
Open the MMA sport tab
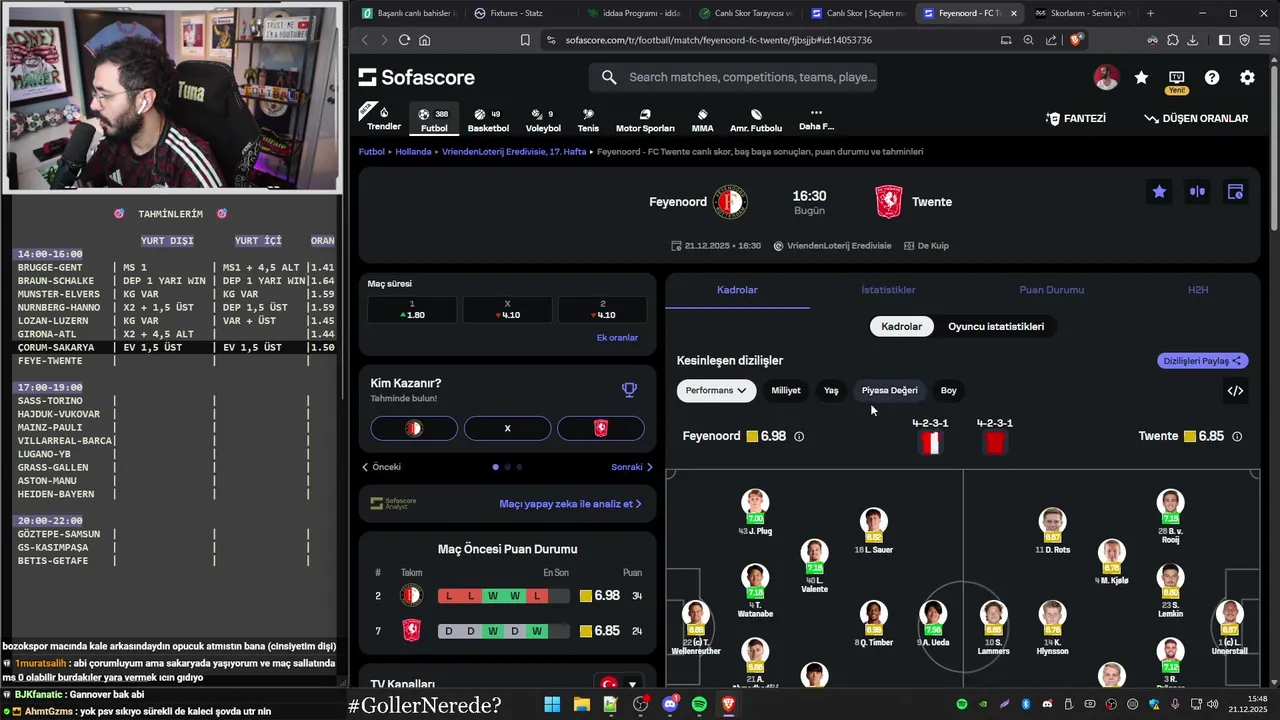702,120
